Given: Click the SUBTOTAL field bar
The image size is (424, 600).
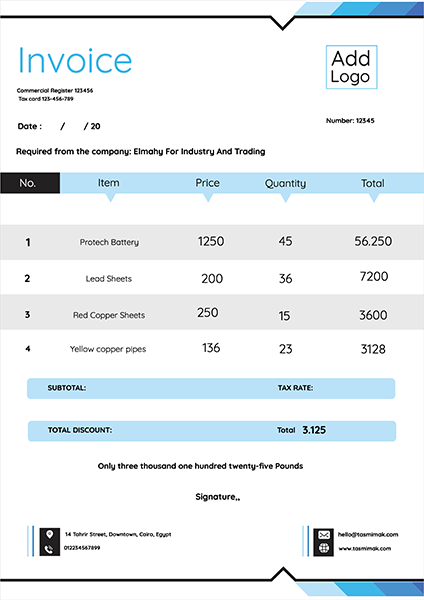Looking at the screenshot, I should [x=211, y=388].
